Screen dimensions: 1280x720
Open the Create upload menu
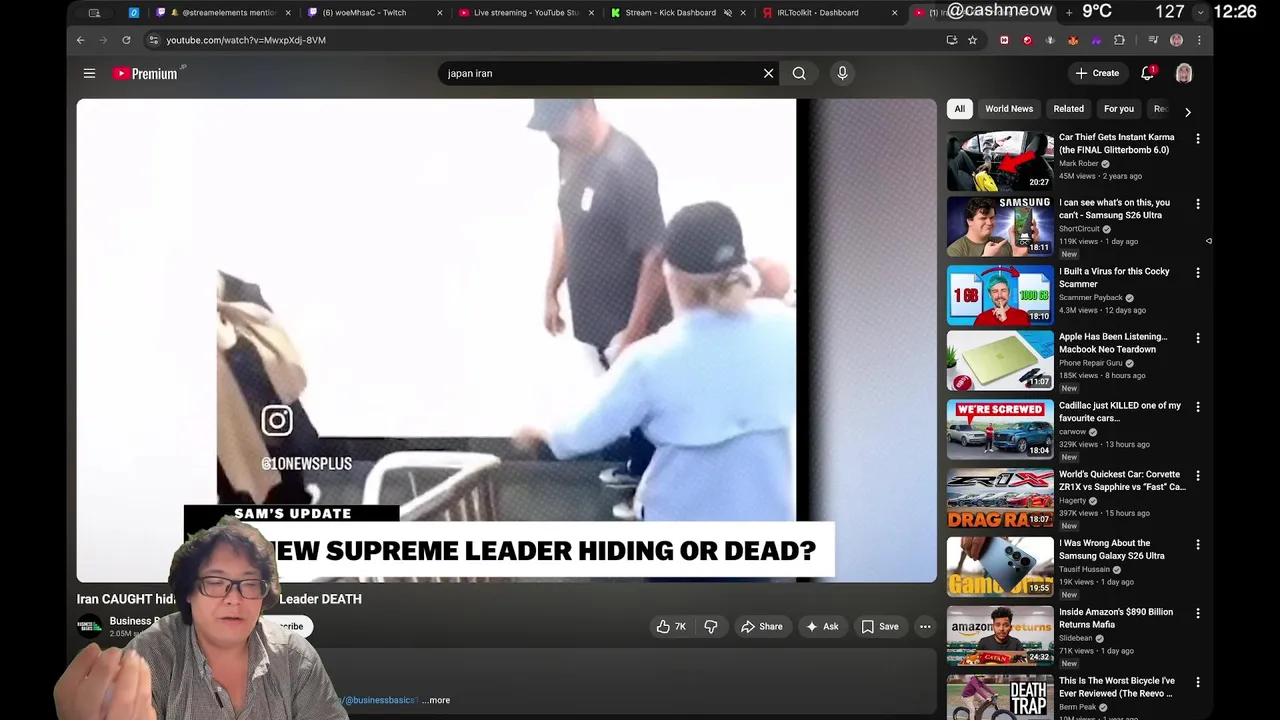pos(1097,73)
